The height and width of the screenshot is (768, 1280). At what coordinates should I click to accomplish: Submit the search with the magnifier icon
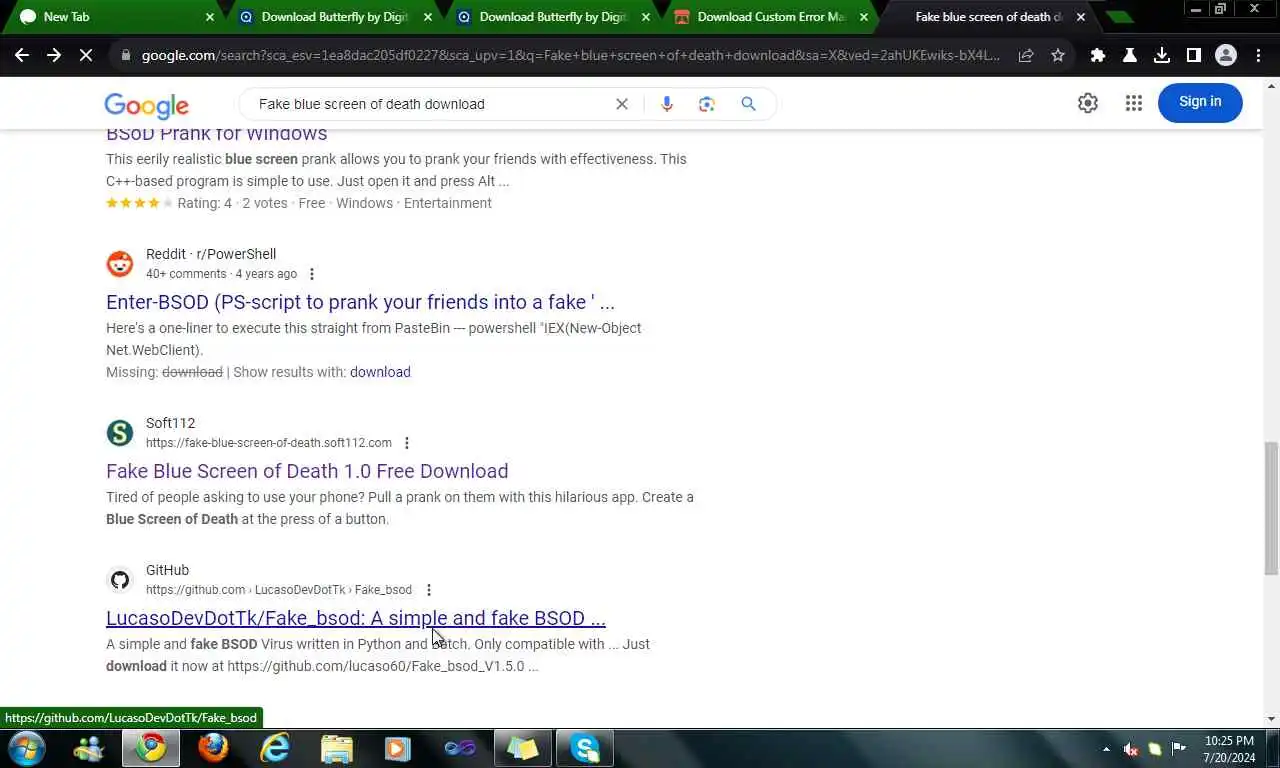(x=748, y=104)
